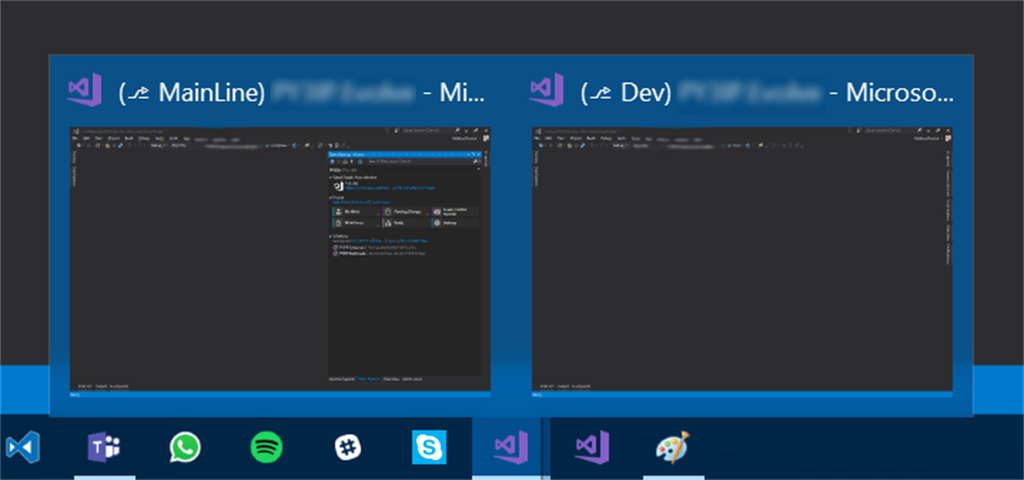This screenshot has width=1024, height=480.
Task: Click the Visual Studio icon beside Paint
Action: click(592, 448)
